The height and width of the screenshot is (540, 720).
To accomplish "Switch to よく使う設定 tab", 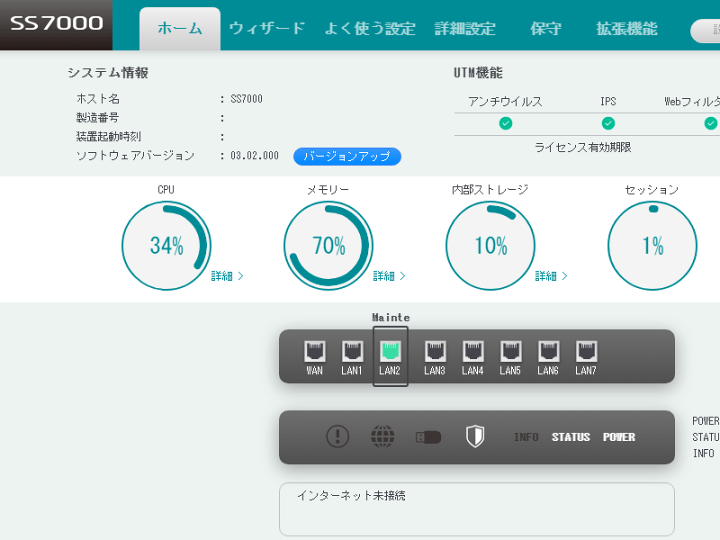I will 370,28.
